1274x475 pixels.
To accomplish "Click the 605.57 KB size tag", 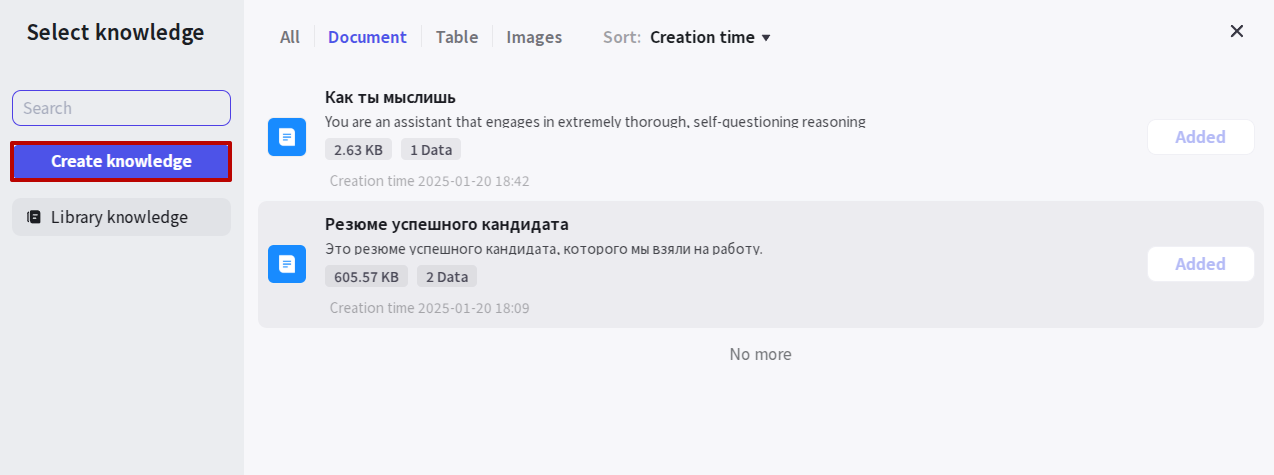I will tap(366, 277).
